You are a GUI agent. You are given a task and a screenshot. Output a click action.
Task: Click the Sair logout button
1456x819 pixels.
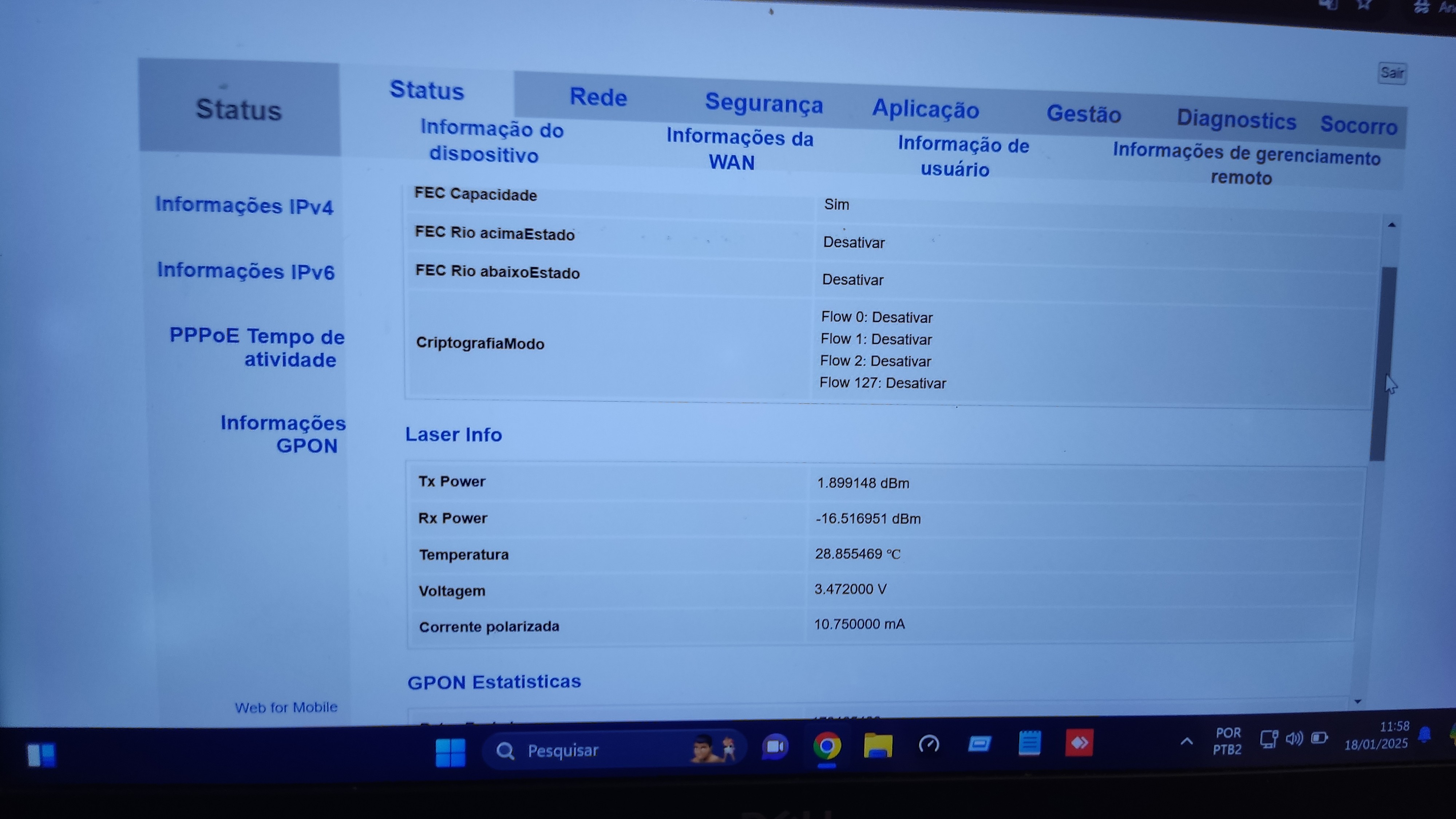[x=1392, y=73]
